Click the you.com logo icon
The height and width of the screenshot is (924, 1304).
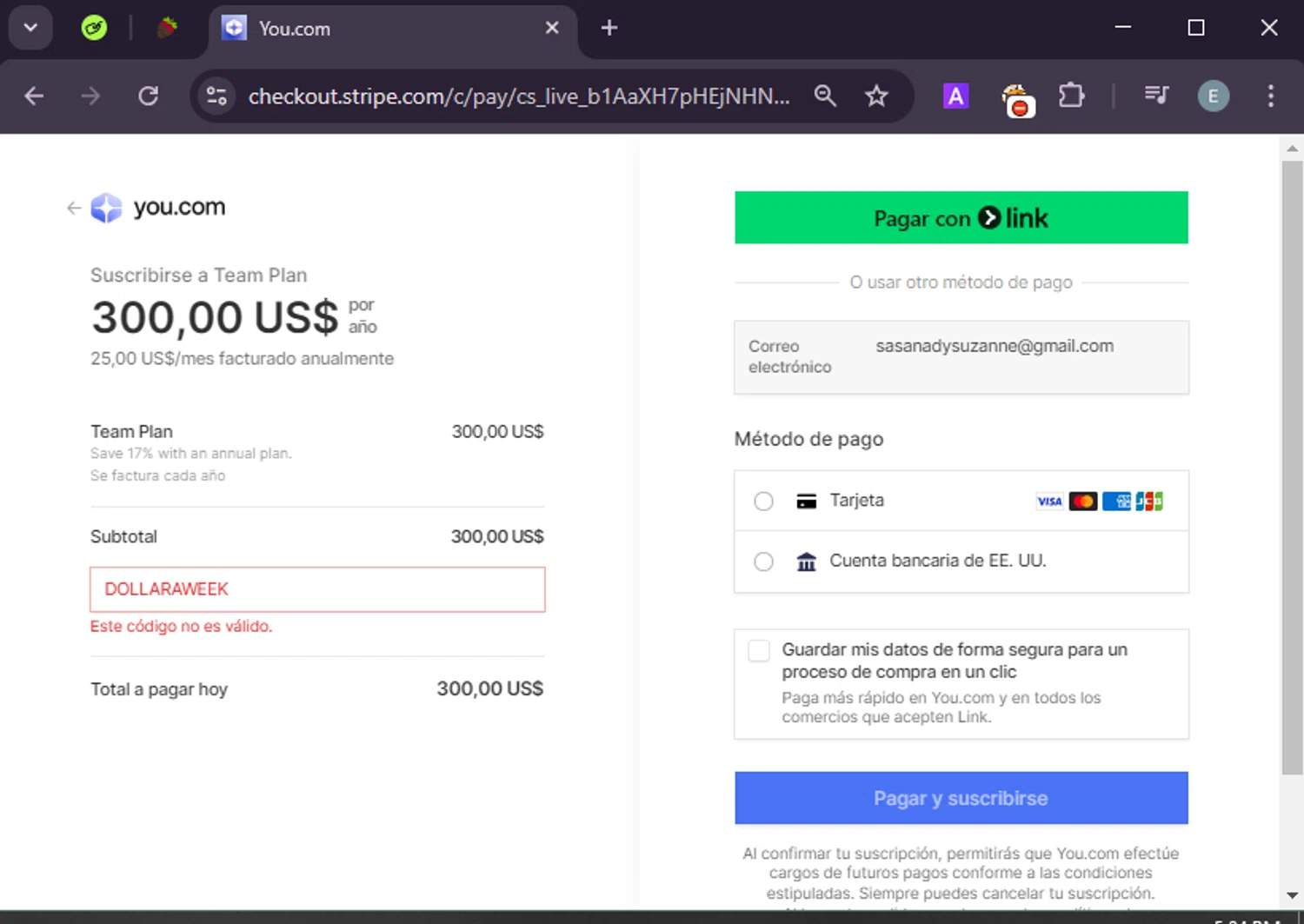pyautogui.click(x=107, y=208)
